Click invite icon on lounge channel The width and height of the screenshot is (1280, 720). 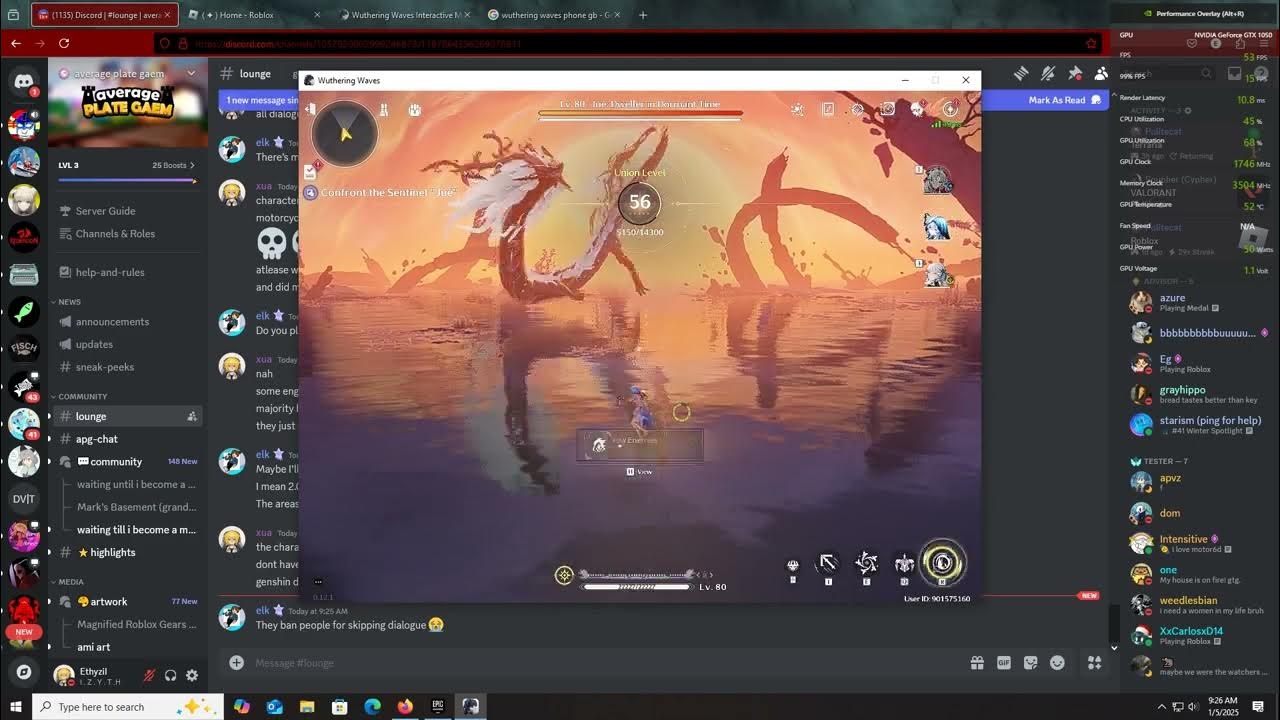pos(191,416)
